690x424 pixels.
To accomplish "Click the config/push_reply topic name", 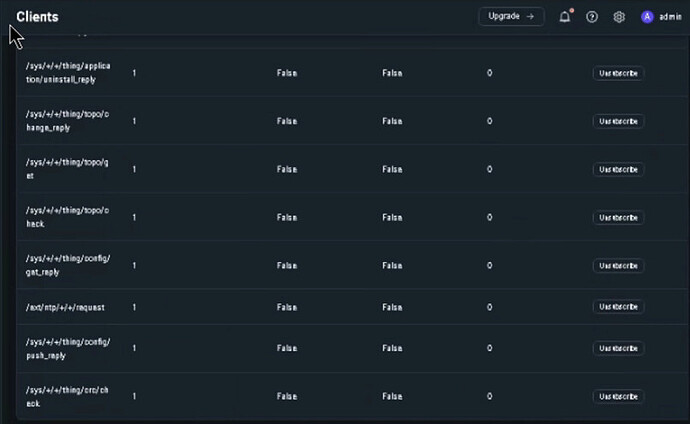I will 67,348.
